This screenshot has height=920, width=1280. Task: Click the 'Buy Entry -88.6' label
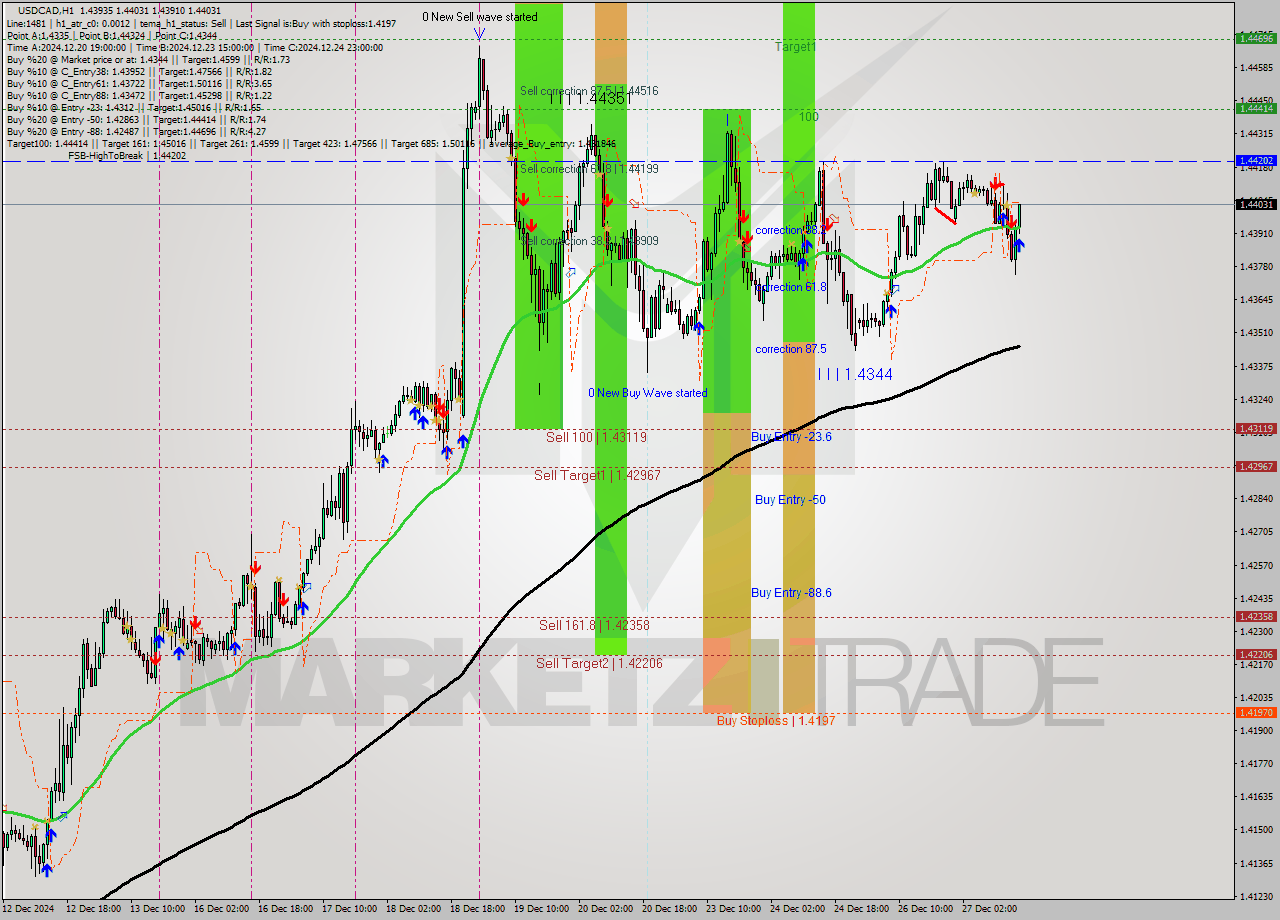coord(791,593)
